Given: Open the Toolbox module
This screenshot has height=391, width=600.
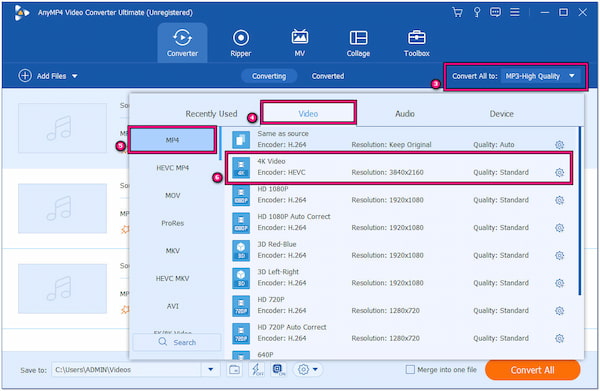Looking at the screenshot, I should [x=417, y=43].
